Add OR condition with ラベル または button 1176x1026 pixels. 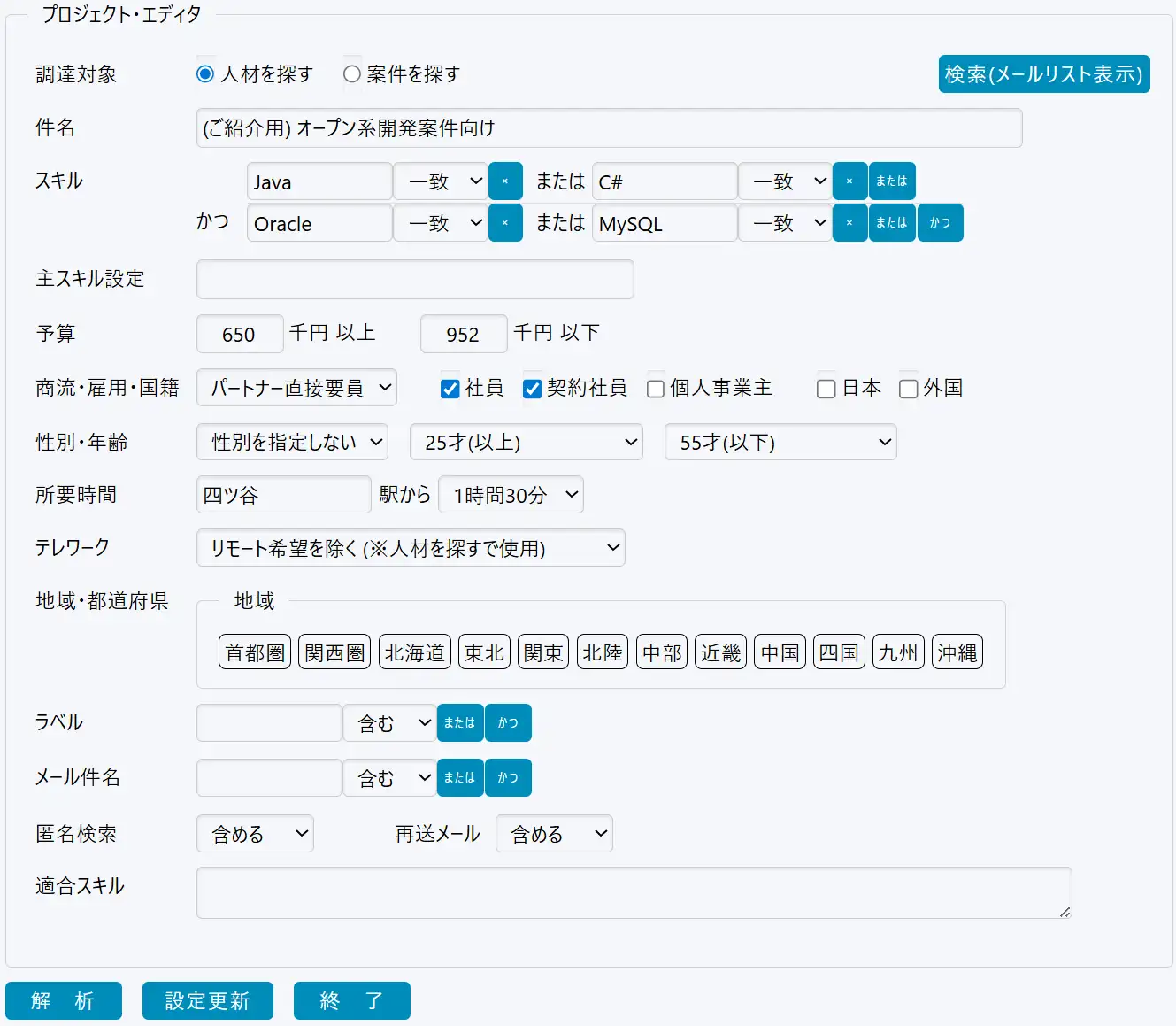tap(460, 723)
